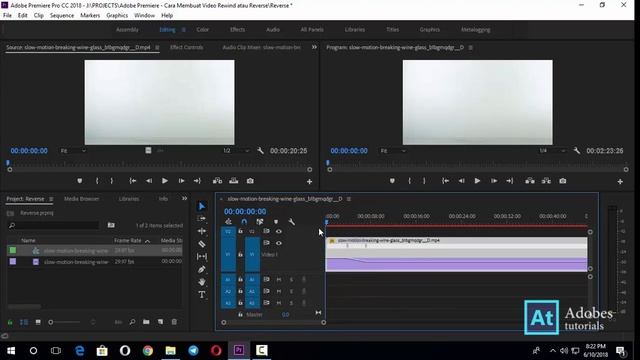Open Source monitor Fit zoom dropdown
The height and width of the screenshot is (360, 640).
pos(73,151)
